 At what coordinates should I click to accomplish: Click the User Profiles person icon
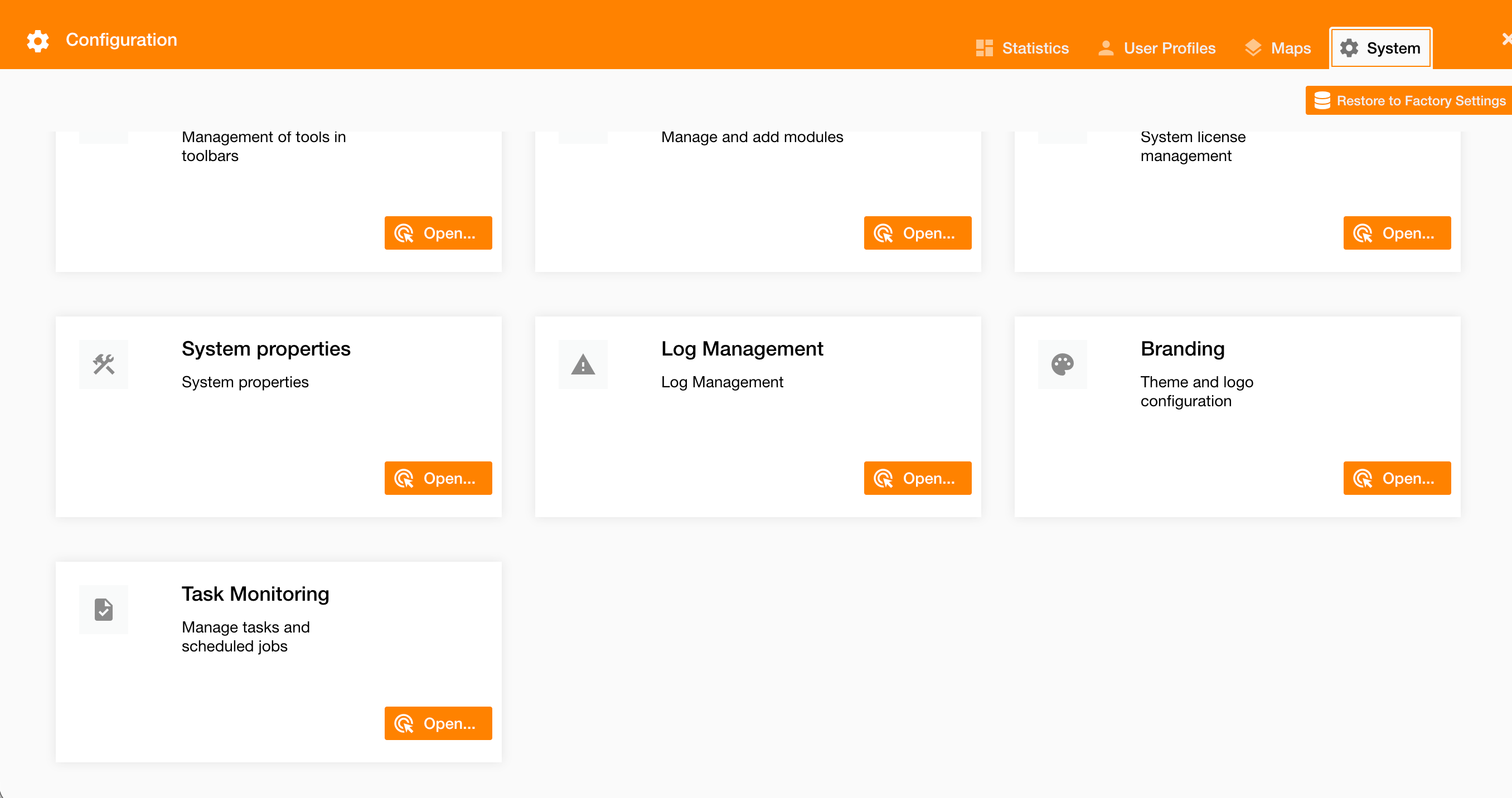click(1106, 48)
